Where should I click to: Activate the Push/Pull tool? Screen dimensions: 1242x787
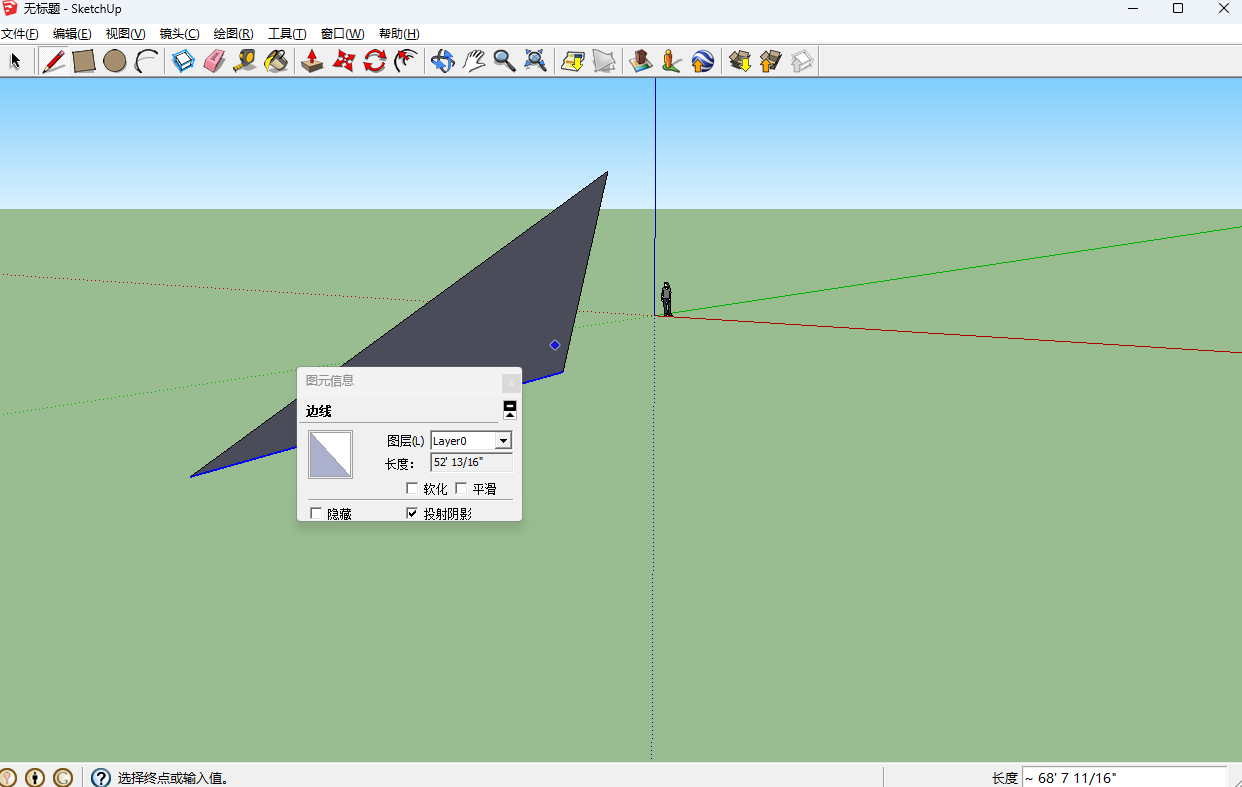(312, 61)
